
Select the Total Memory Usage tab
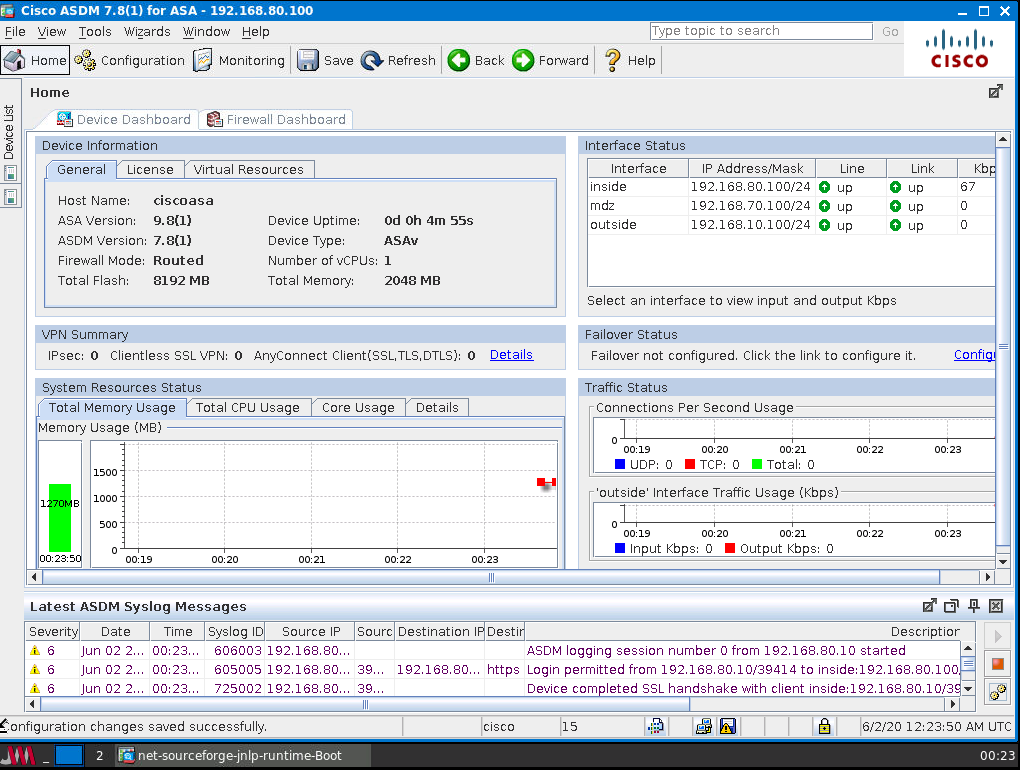click(113, 407)
